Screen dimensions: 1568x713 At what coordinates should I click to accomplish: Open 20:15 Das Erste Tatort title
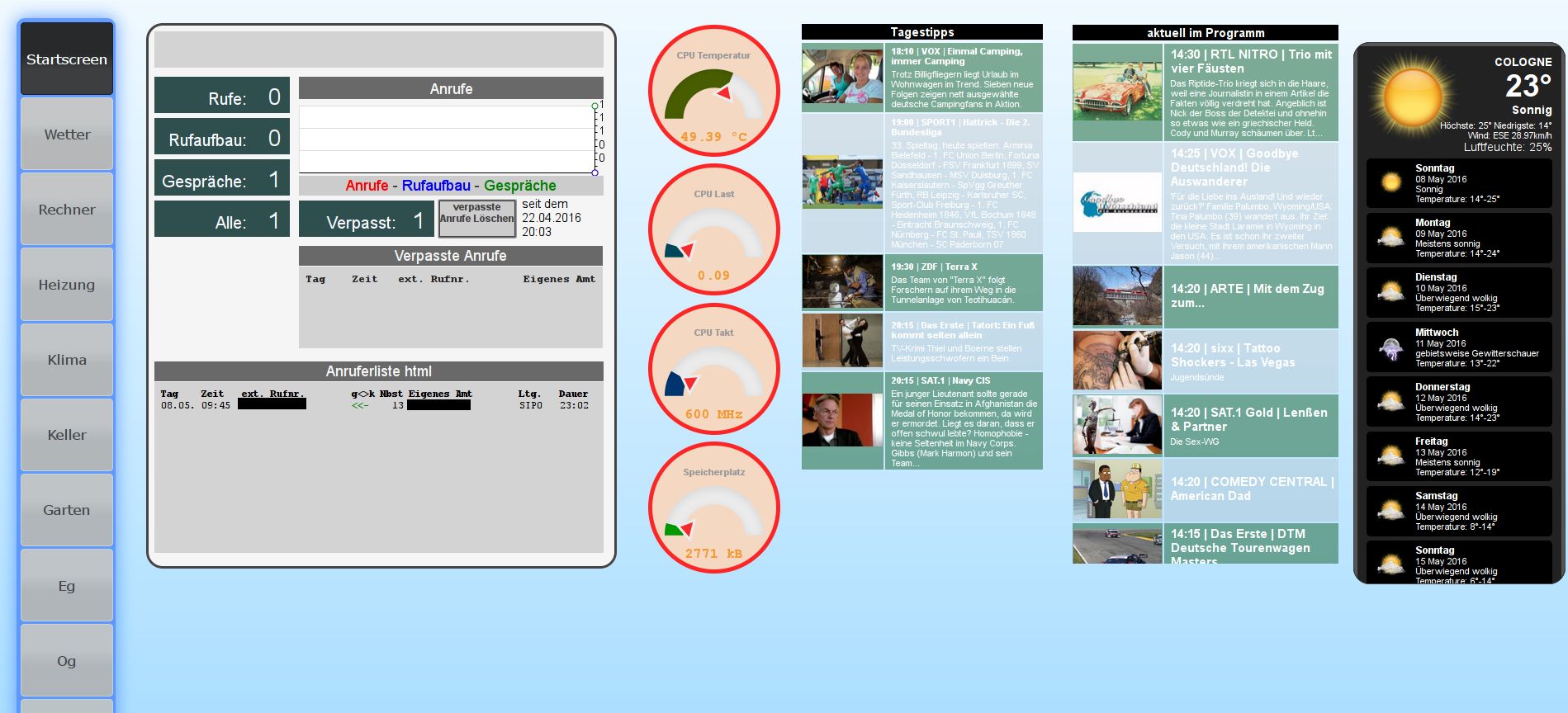coord(963,330)
